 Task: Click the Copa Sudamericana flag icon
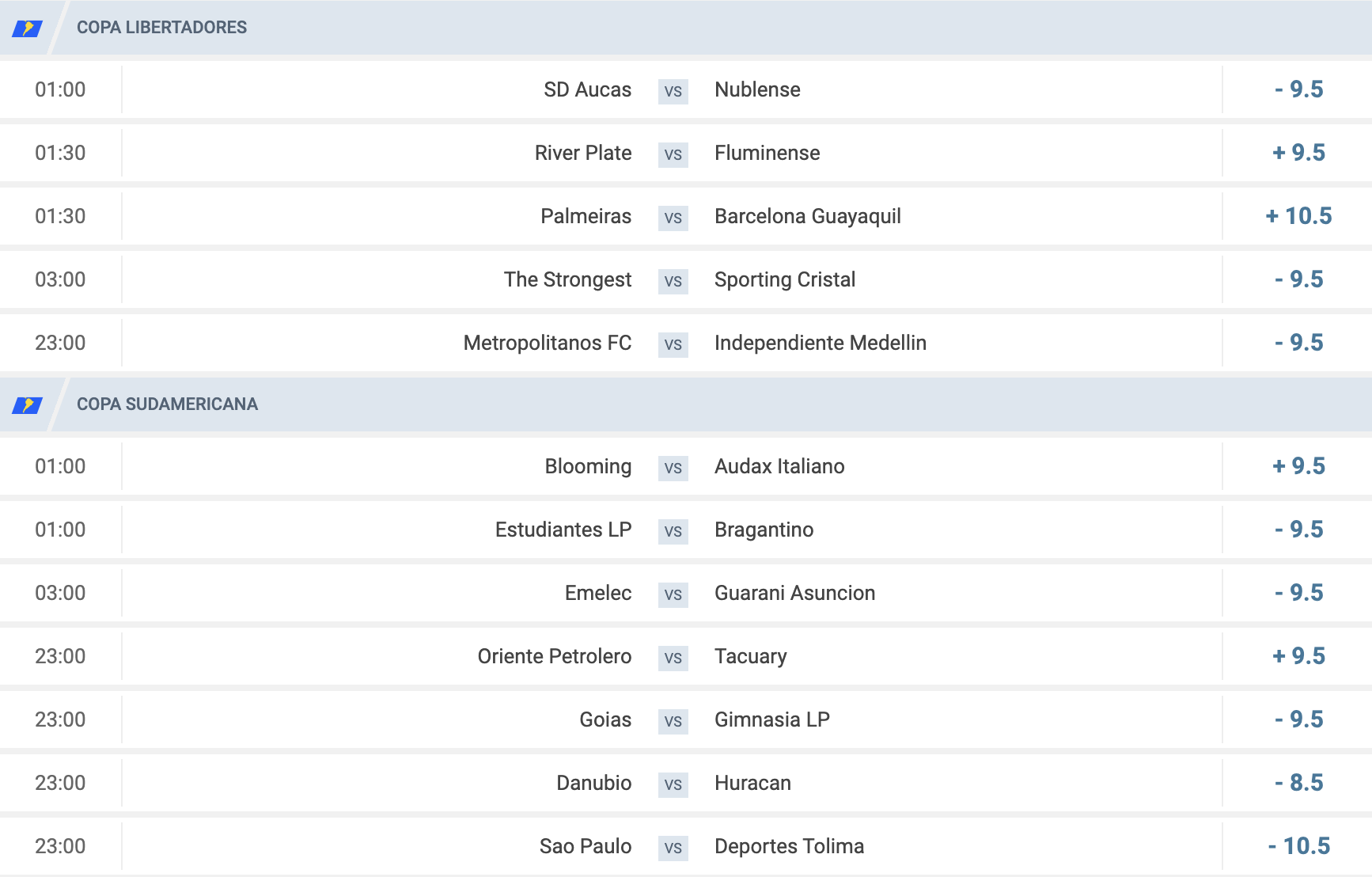(x=27, y=405)
